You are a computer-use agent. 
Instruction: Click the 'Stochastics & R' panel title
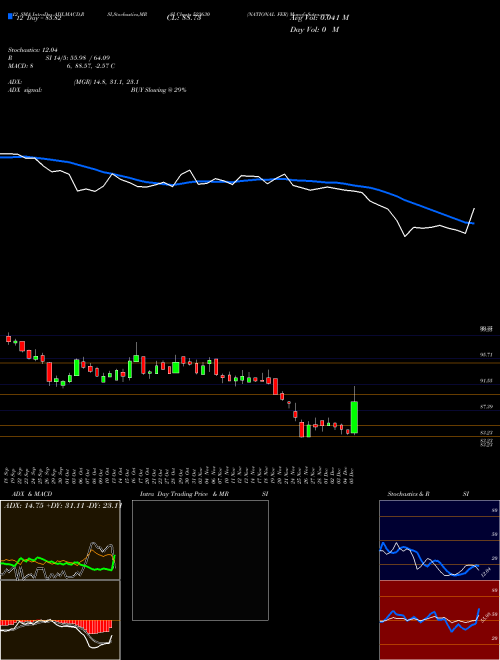(408, 494)
